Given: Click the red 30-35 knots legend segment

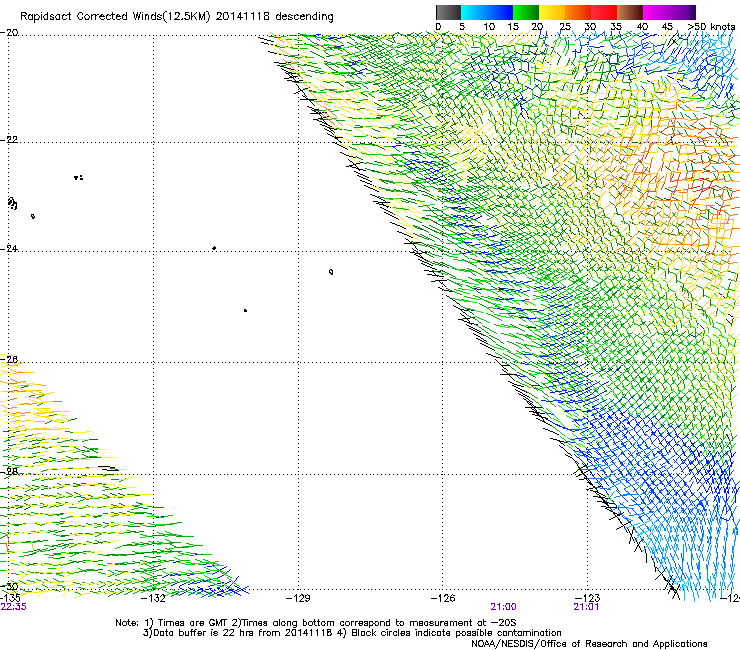Looking at the screenshot, I should 604,12.
